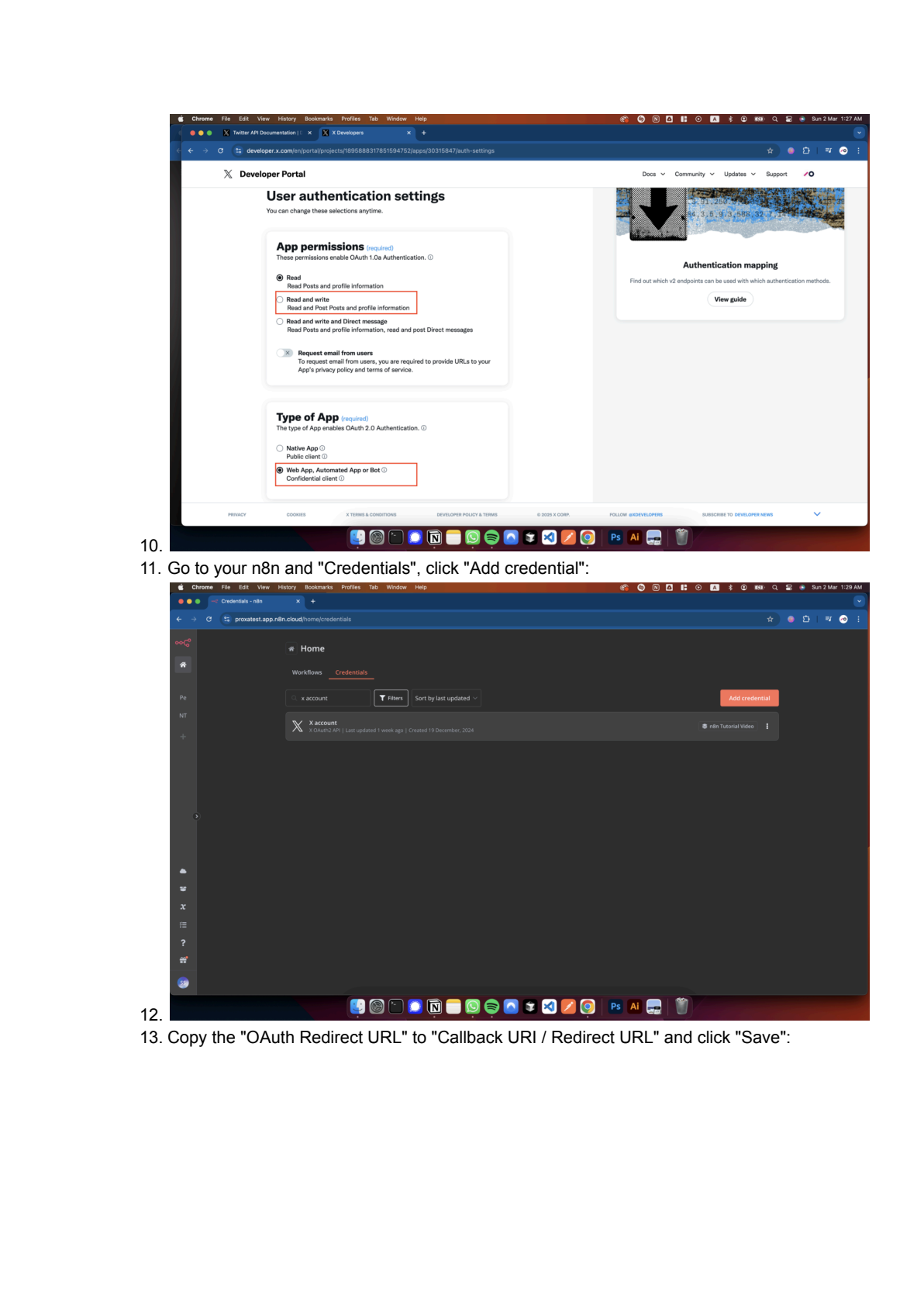The image size is (924, 1306).
Task: Expand the Community dropdown in Developer Portal
Action: coord(695,174)
